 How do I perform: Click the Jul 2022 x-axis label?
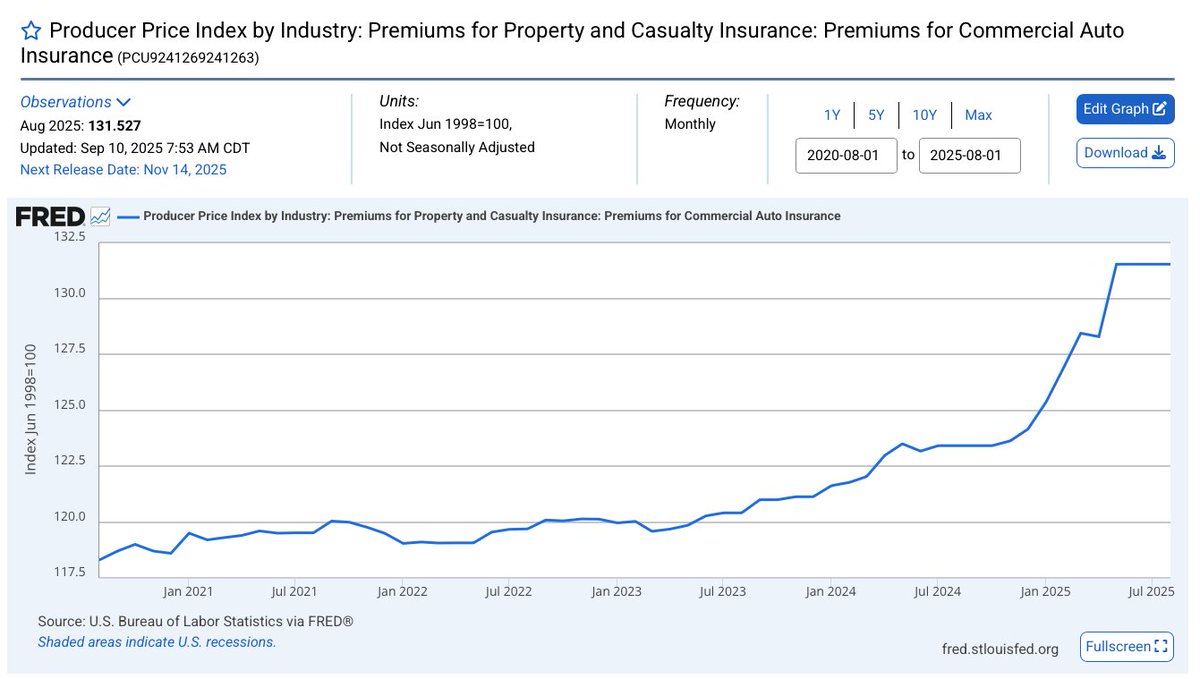pyautogui.click(x=509, y=592)
